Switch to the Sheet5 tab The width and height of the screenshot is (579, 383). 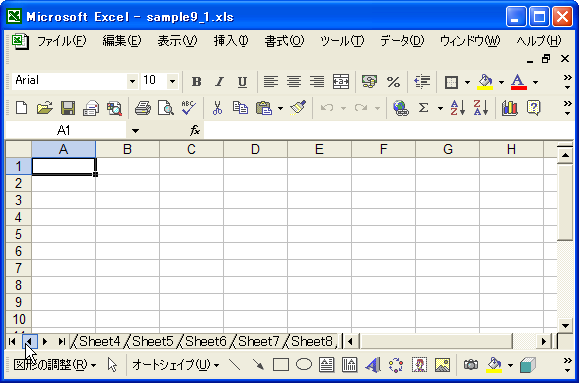pos(153,341)
